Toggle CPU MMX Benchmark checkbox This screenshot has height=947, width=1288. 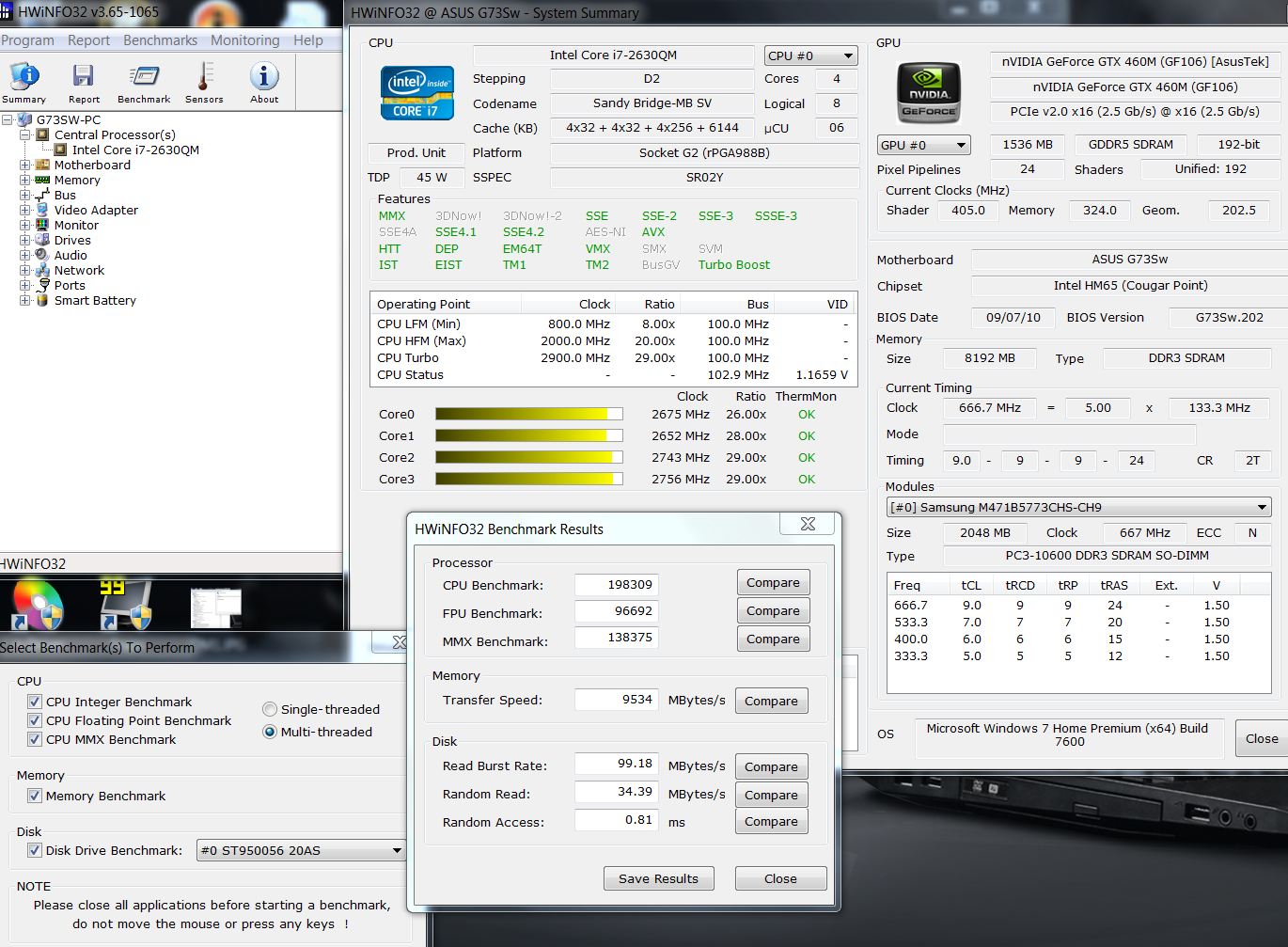click(35, 739)
